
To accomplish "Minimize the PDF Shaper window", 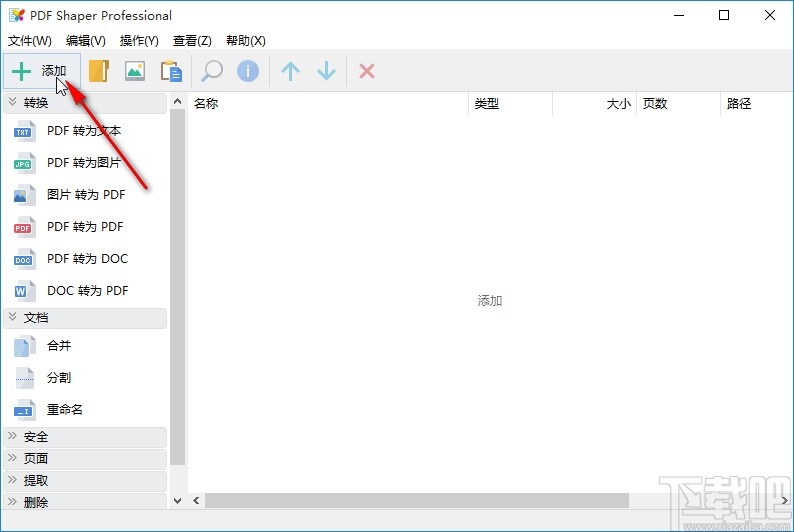I will click(679, 15).
